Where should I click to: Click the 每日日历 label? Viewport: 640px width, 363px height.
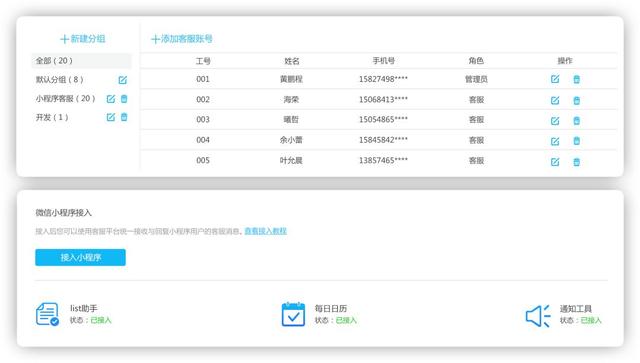[331, 308]
